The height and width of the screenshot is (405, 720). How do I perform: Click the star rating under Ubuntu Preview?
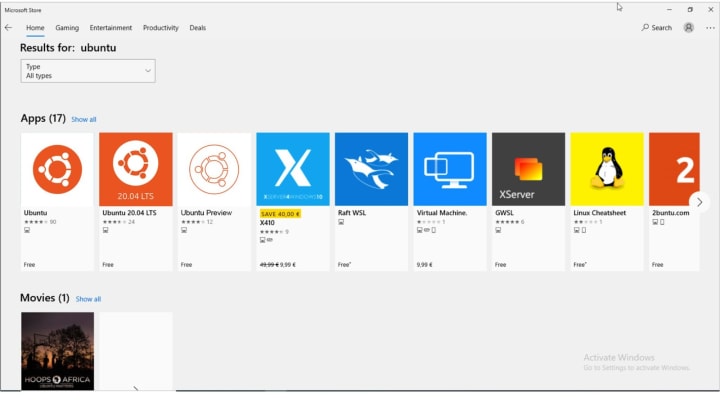tap(192, 222)
